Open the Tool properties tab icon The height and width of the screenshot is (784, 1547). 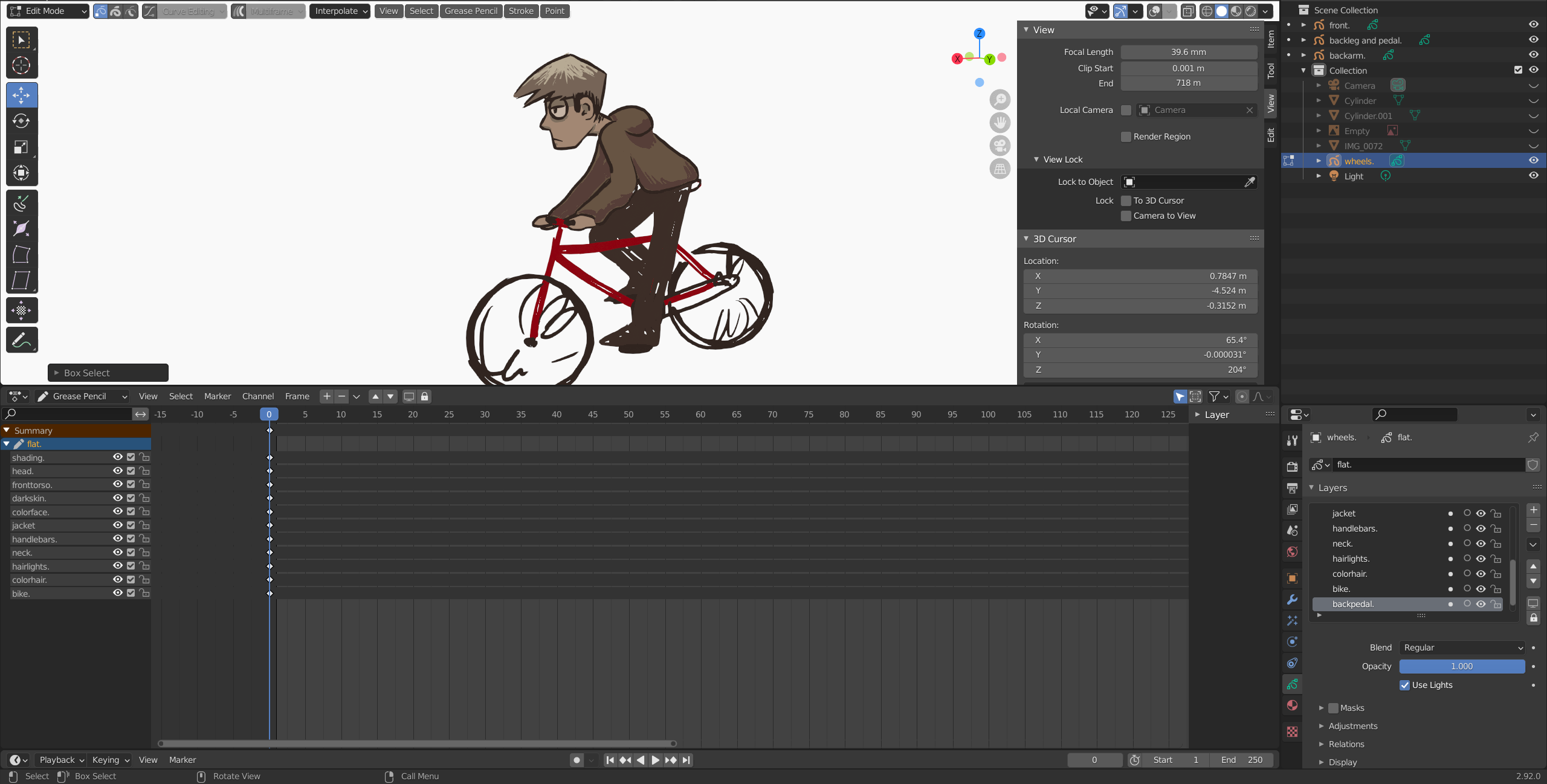[1292, 441]
